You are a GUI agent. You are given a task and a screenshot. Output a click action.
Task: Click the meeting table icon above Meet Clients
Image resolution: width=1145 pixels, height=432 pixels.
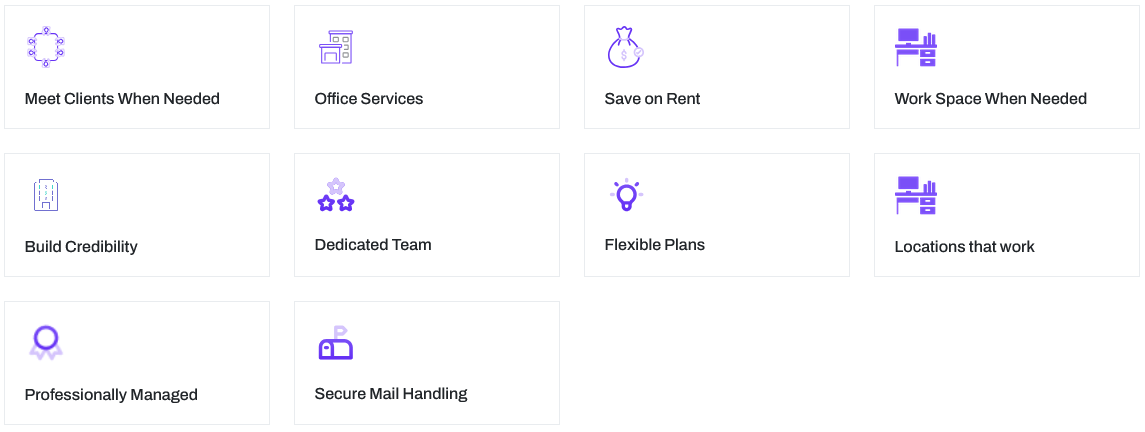[x=45, y=47]
